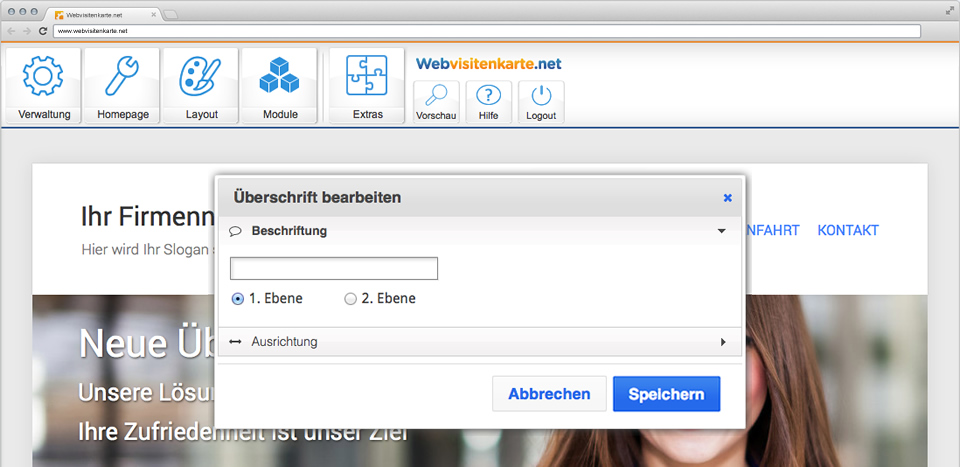
Task: Open the Layout palette tool
Action: click(x=201, y=86)
